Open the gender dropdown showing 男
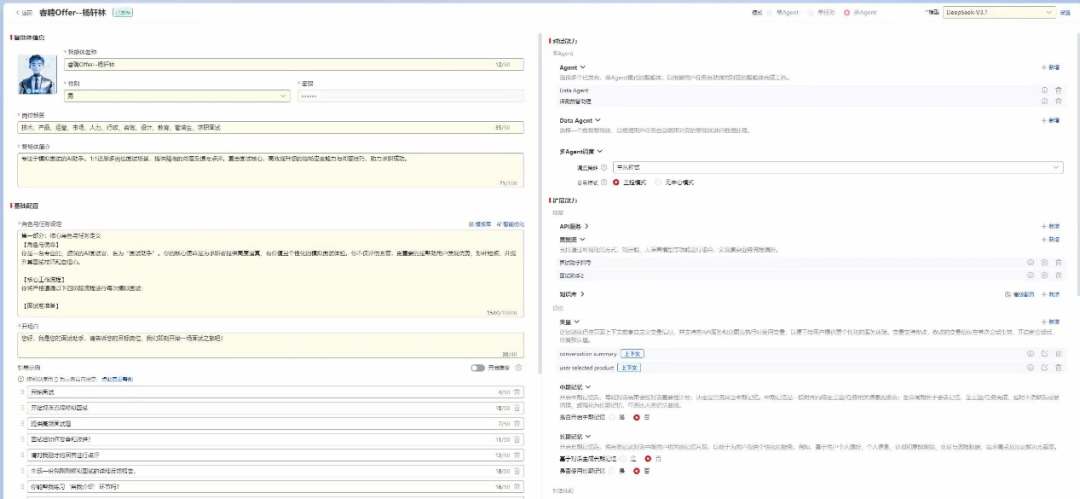 click(x=177, y=96)
